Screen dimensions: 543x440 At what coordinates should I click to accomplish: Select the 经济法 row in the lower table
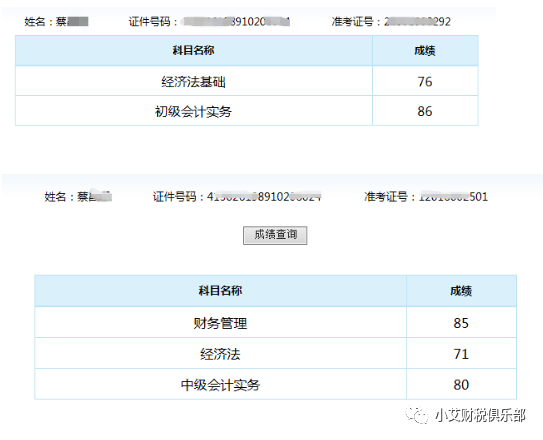[275, 353]
